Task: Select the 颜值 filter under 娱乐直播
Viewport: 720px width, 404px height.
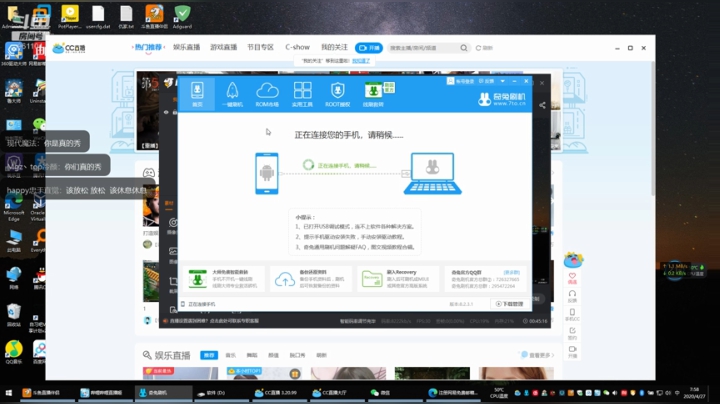Action: [273, 355]
